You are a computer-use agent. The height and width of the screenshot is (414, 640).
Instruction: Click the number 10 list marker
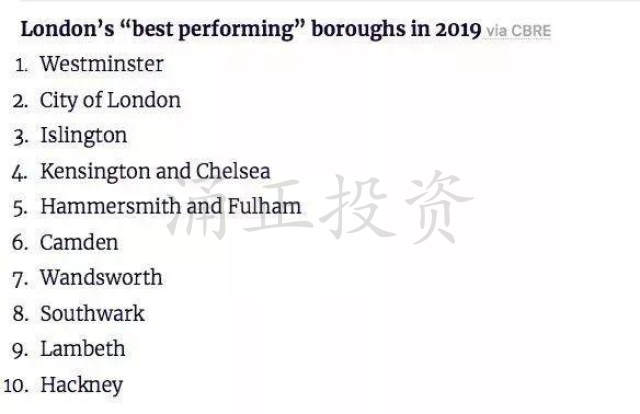click(x=16, y=386)
